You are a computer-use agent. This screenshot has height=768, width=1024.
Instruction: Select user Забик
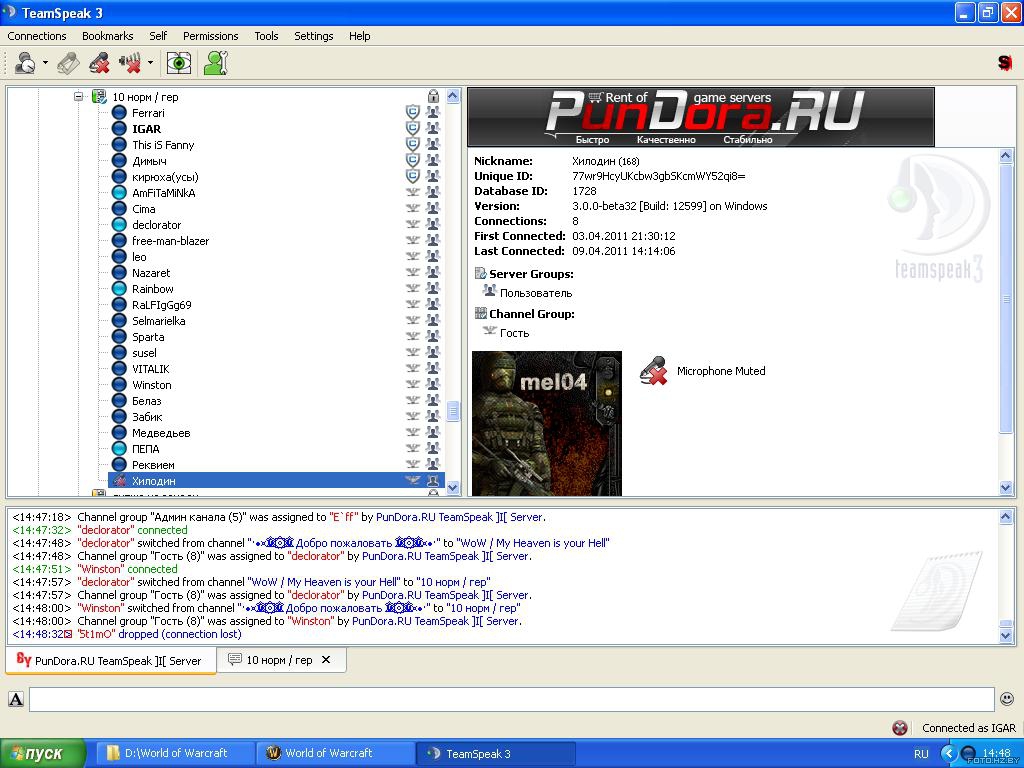pyautogui.click(x=147, y=417)
